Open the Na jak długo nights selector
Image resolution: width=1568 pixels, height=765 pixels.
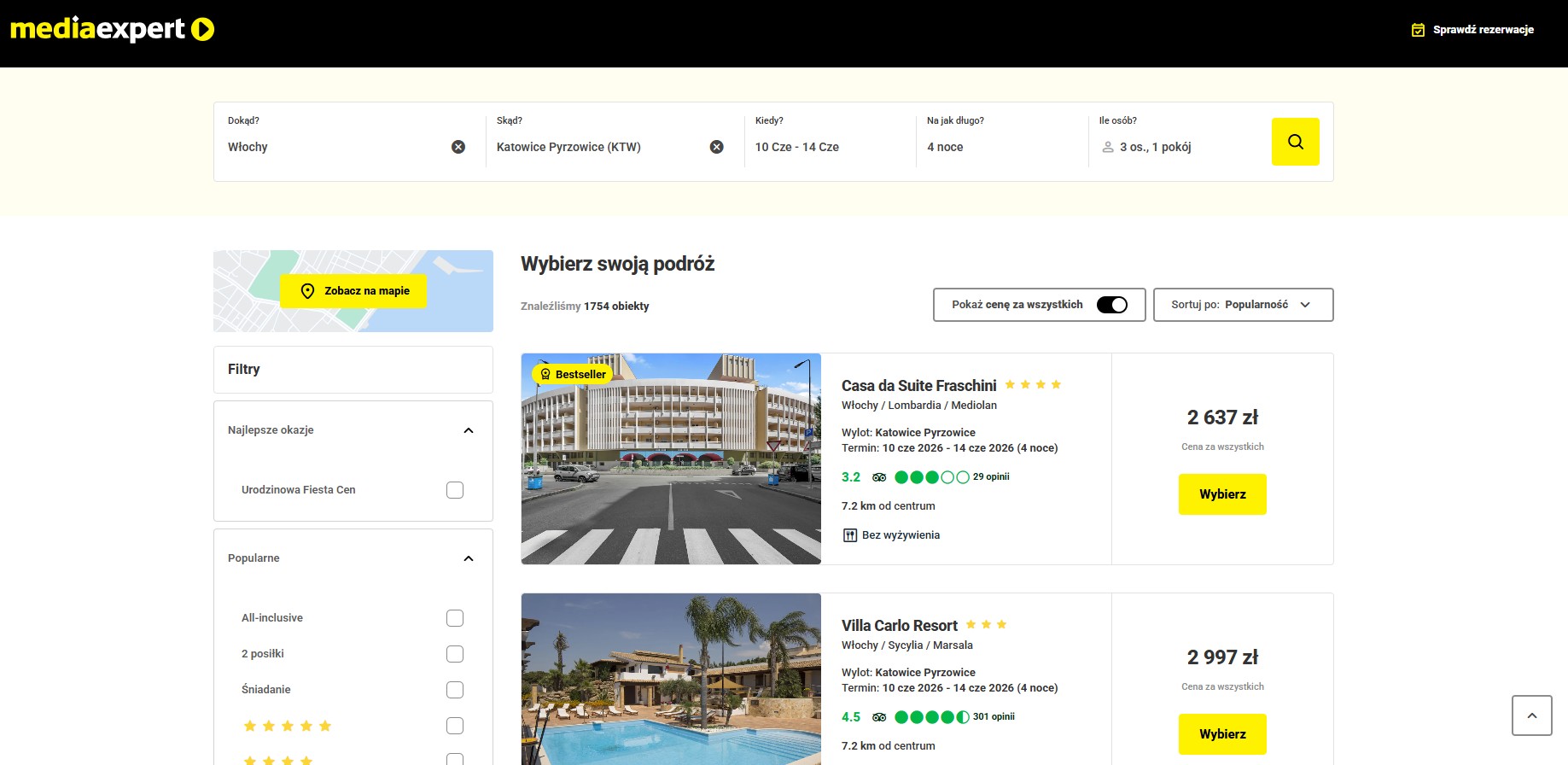[x=1002, y=142]
